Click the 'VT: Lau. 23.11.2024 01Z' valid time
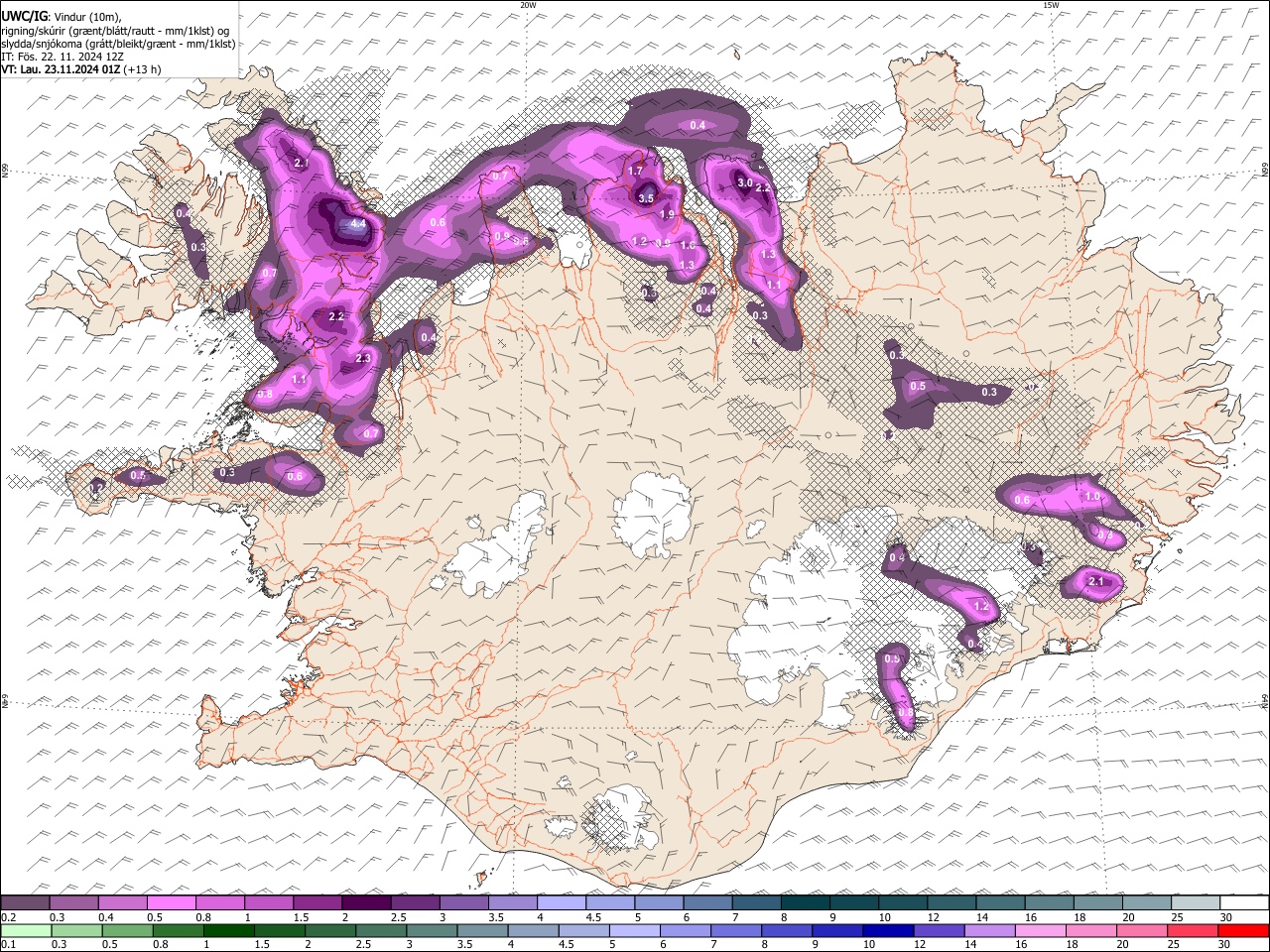This screenshot has width=1270, height=952. click(62, 69)
